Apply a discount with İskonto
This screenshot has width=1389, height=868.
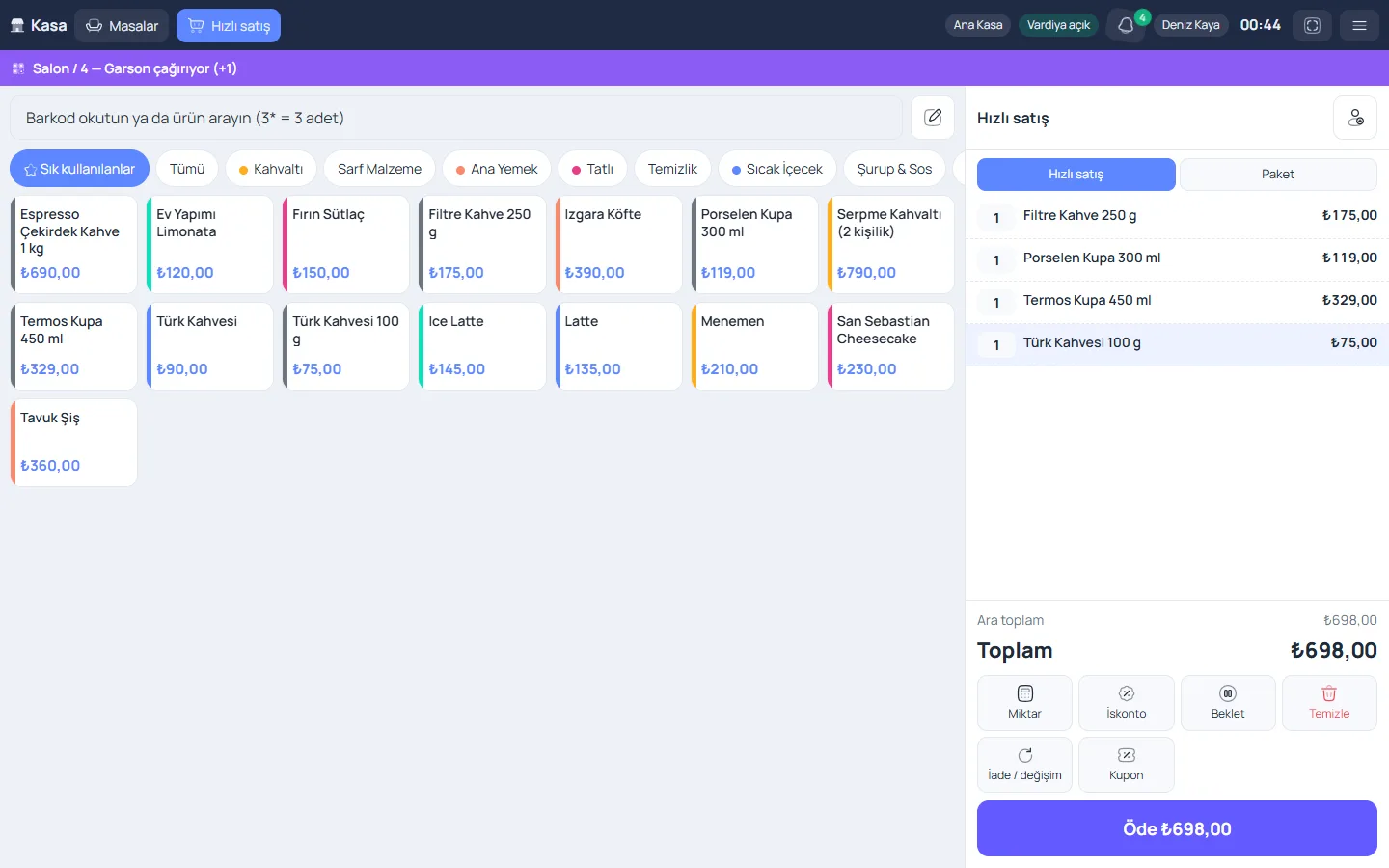[1127, 703]
